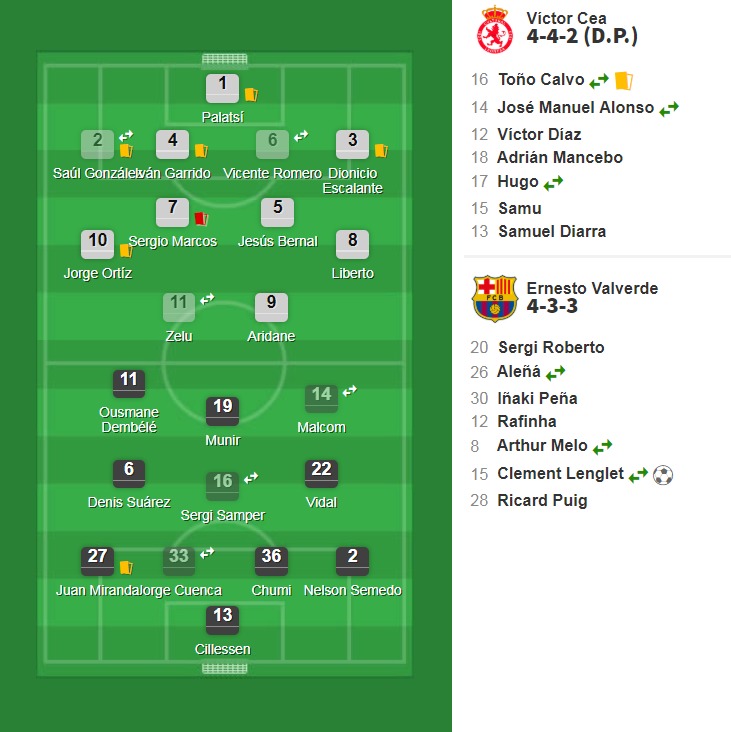
Task: Select Cillessen's number 13 shirt
Action: click(x=223, y=620)
